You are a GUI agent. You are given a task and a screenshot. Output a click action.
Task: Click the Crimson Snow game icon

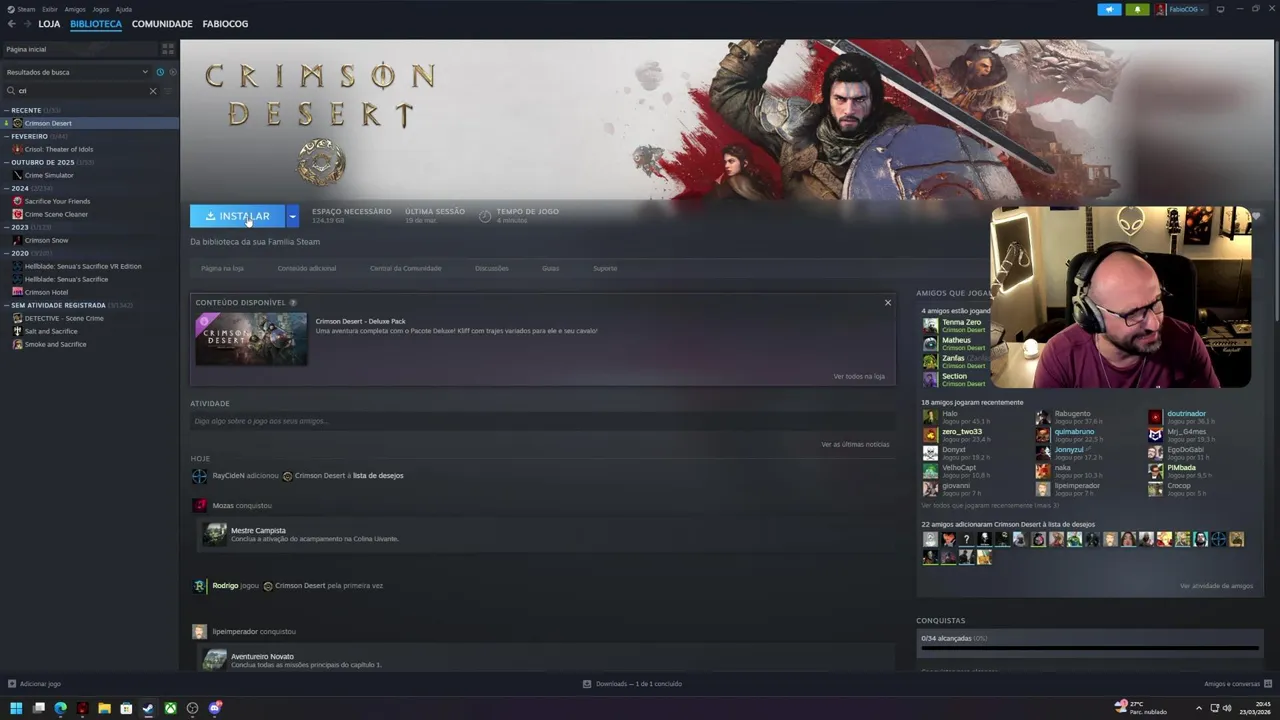click(x=18, y=240)
